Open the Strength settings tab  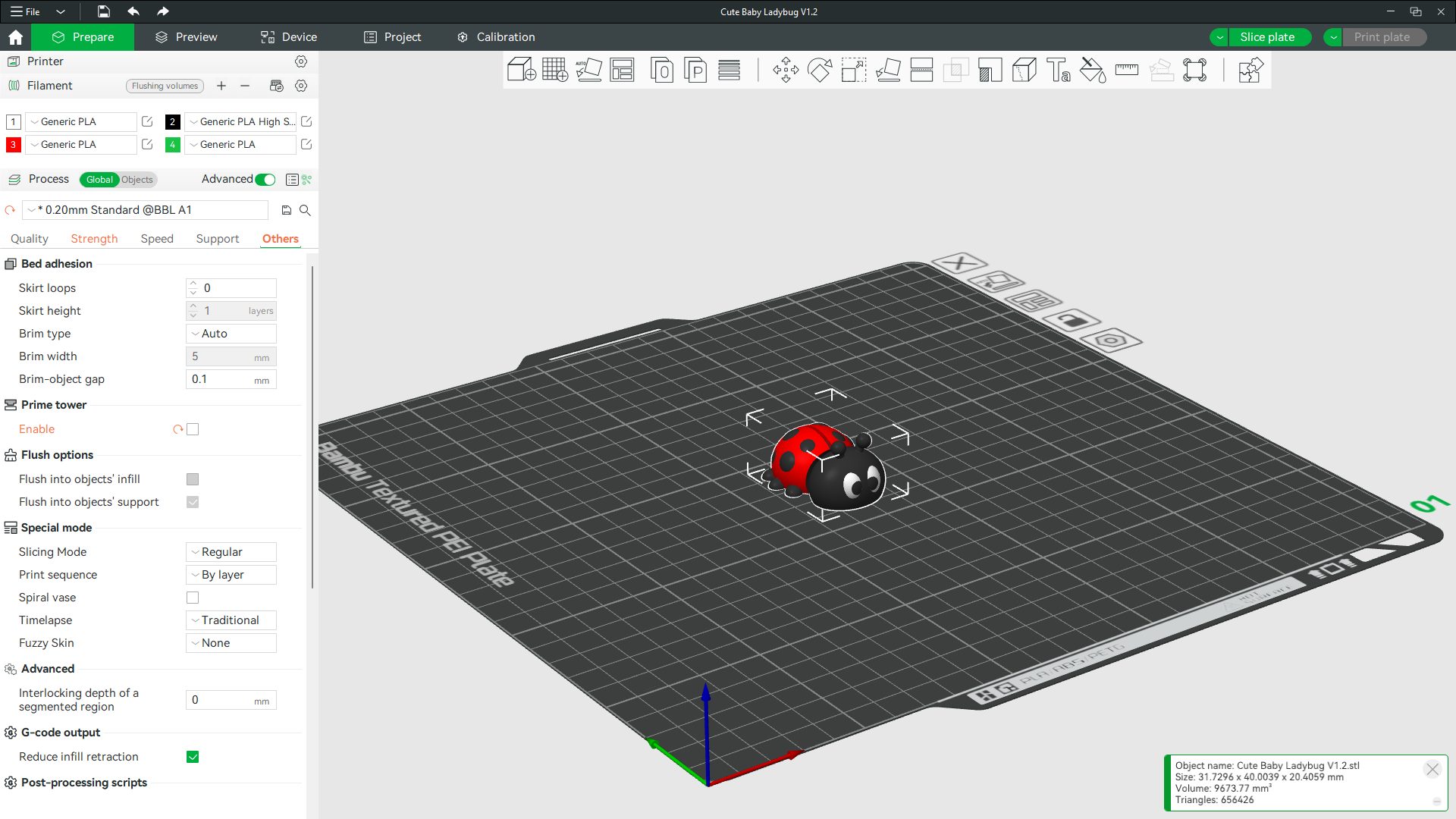pos(94,239)
